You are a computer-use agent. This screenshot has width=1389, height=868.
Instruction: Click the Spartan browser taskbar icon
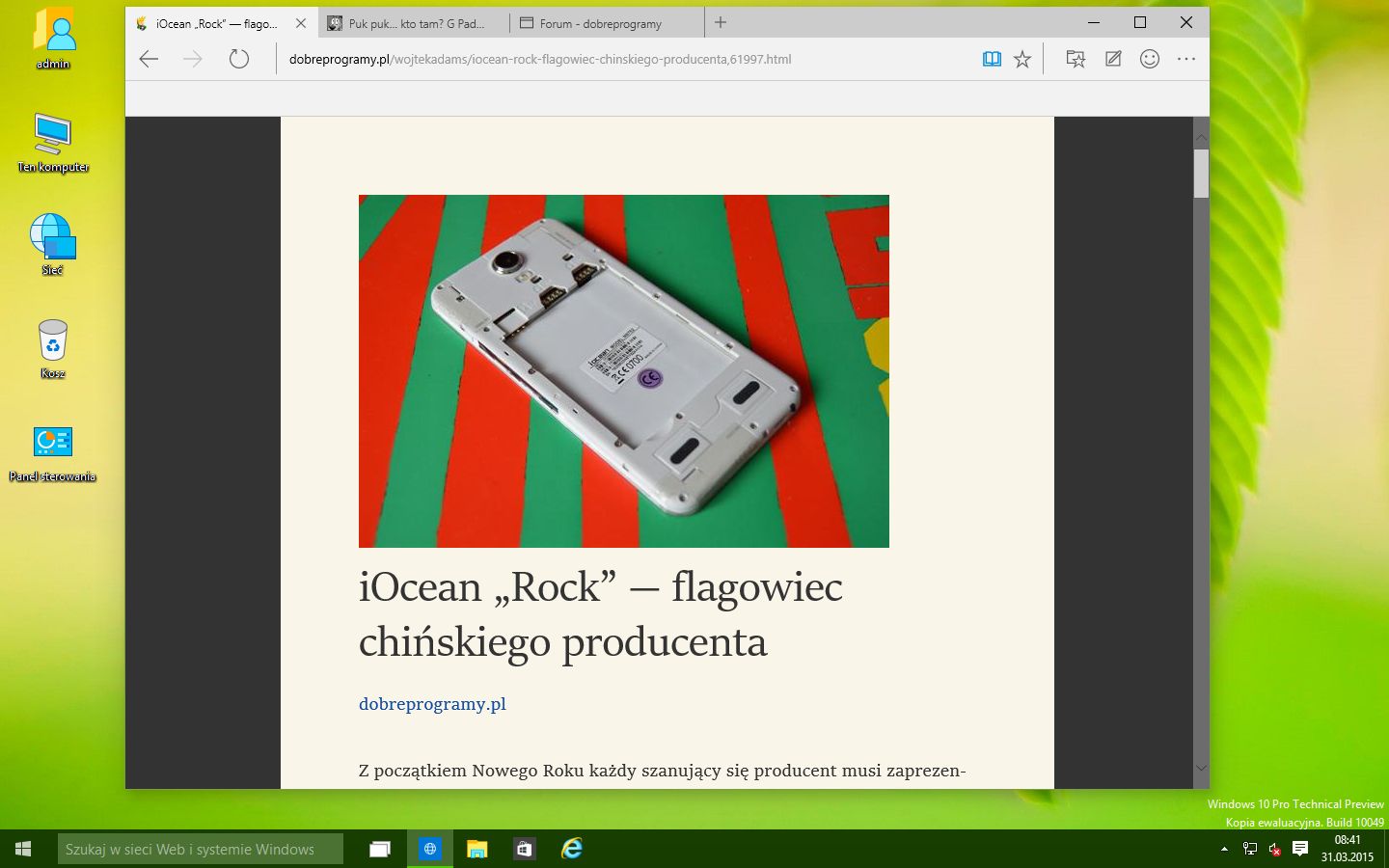[430, 849]
